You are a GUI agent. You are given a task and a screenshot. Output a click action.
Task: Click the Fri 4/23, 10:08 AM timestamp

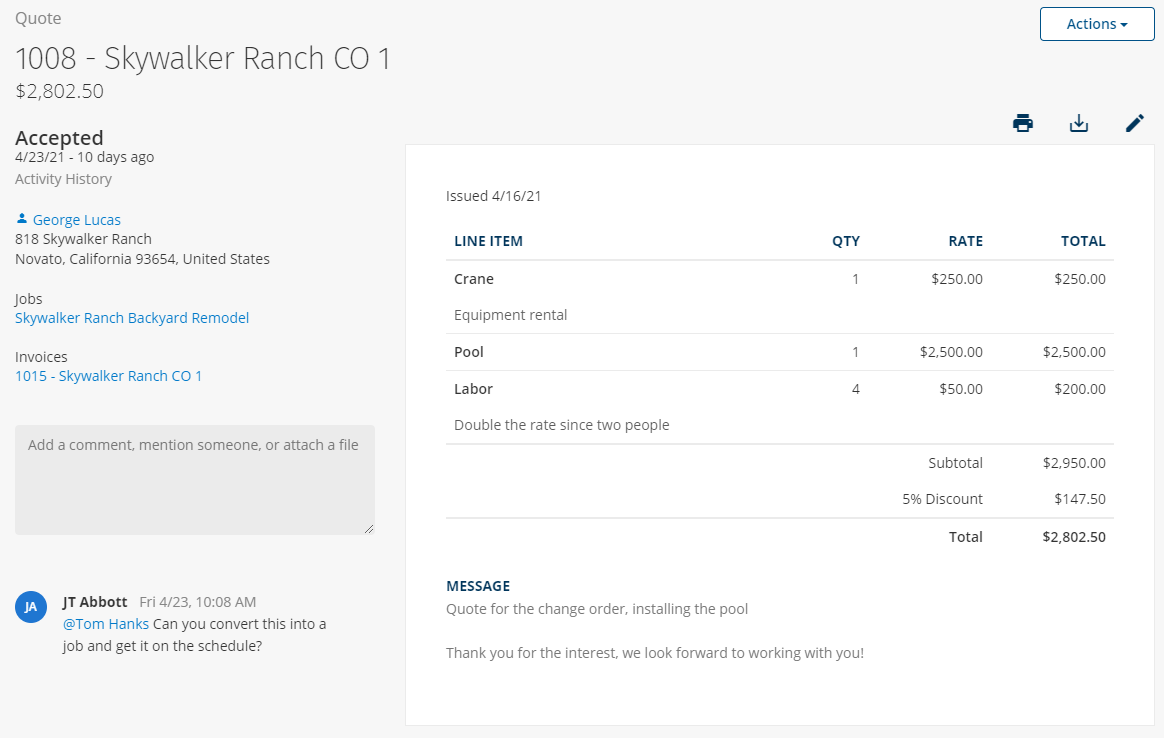tap(197, 602)
